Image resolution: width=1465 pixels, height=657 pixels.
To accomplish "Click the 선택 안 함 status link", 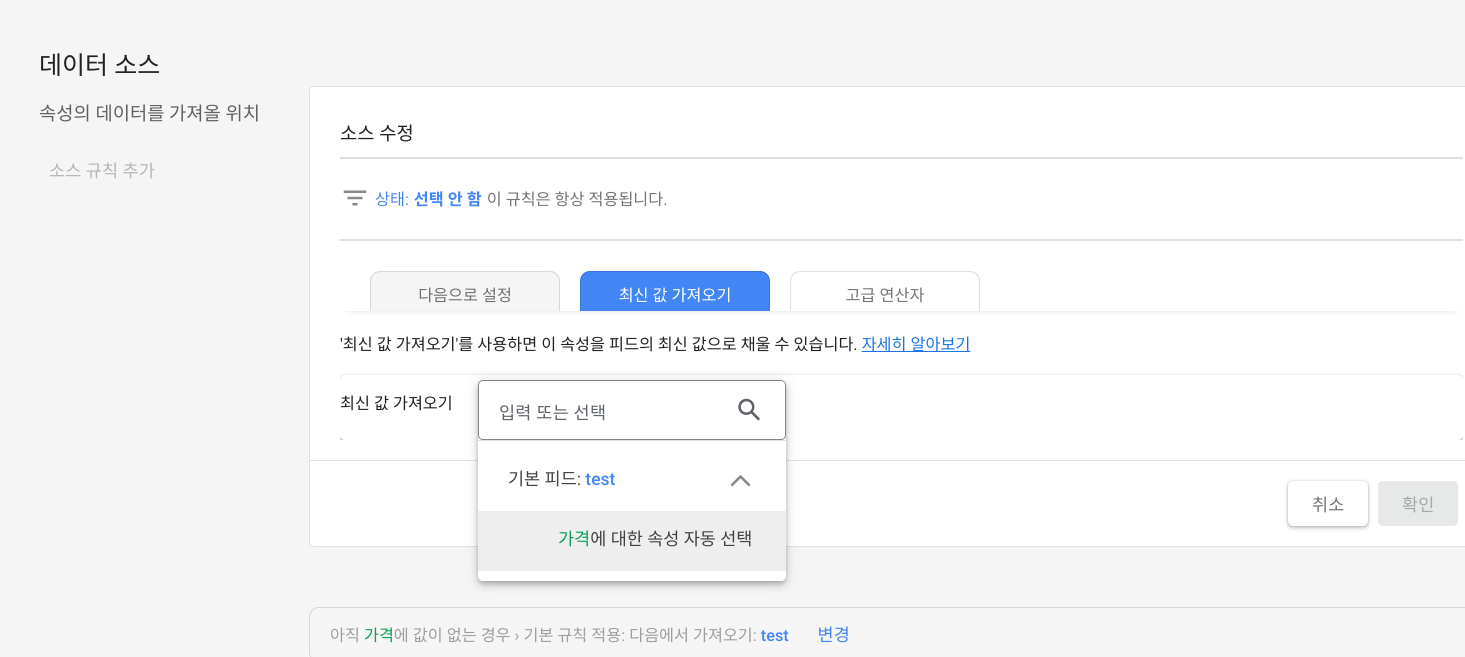I will [447, 198].
